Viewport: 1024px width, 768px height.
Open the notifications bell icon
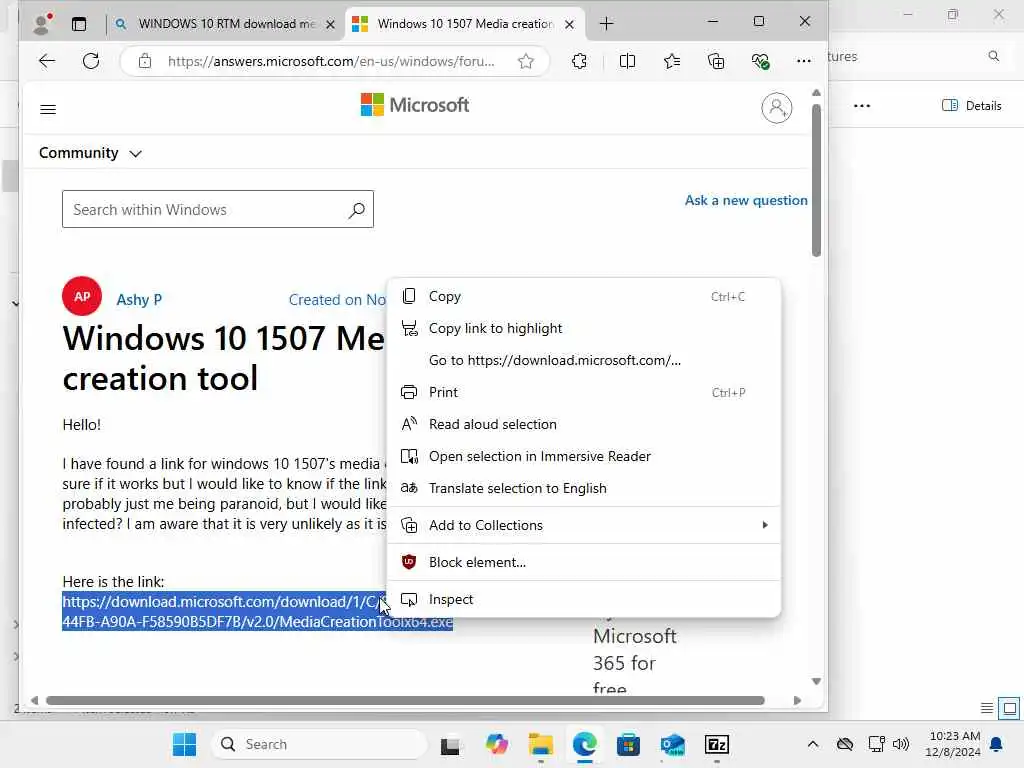[x=997, y=744]
